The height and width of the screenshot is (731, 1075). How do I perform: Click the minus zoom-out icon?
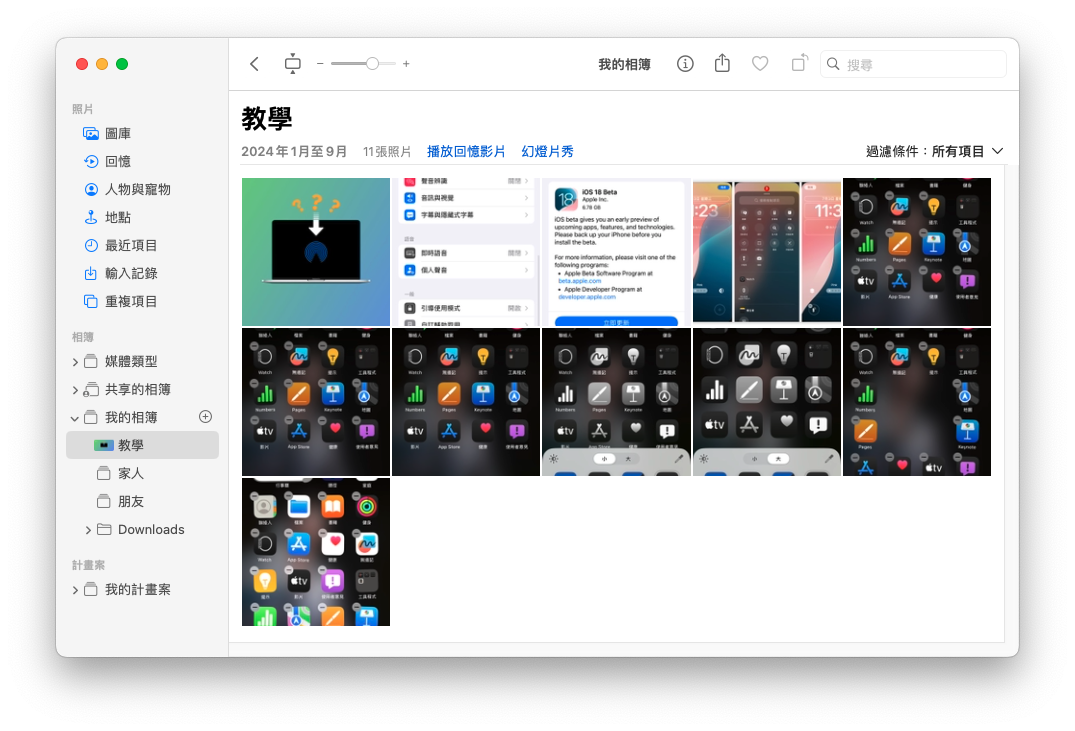pyautogui.click(x=319, y=64)
